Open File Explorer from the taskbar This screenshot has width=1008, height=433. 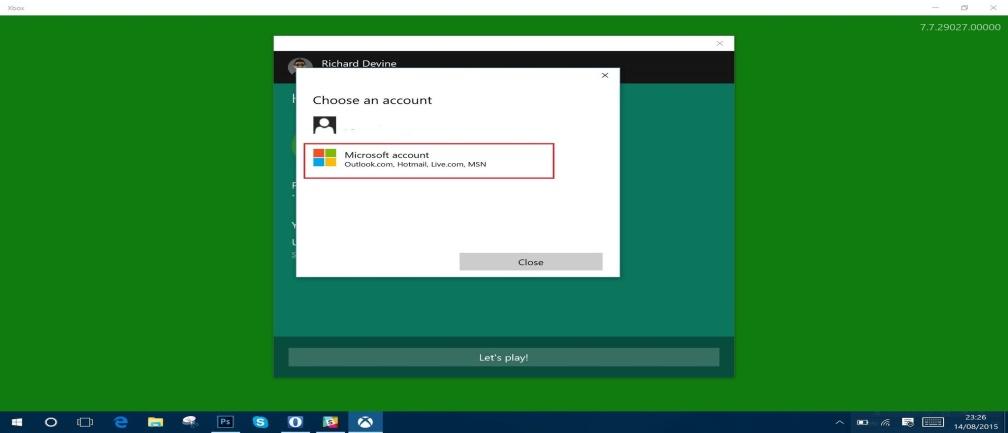coord(155,422)
